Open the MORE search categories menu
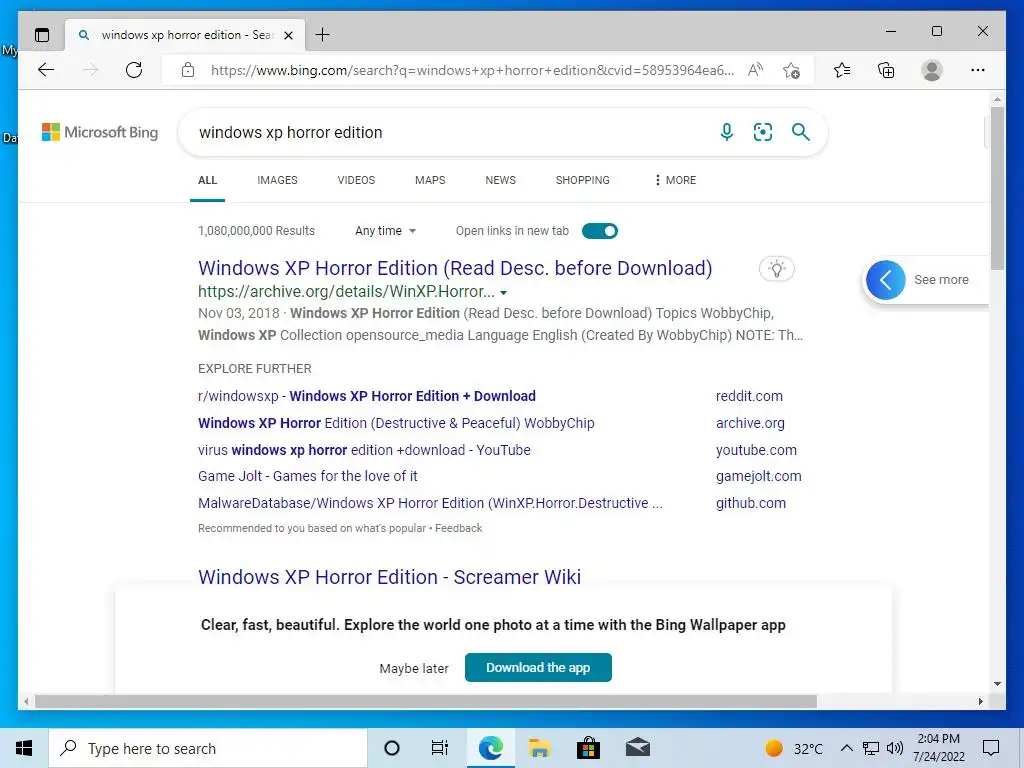The width and height of the screenshot is (1024, 768). pos(675,180)
